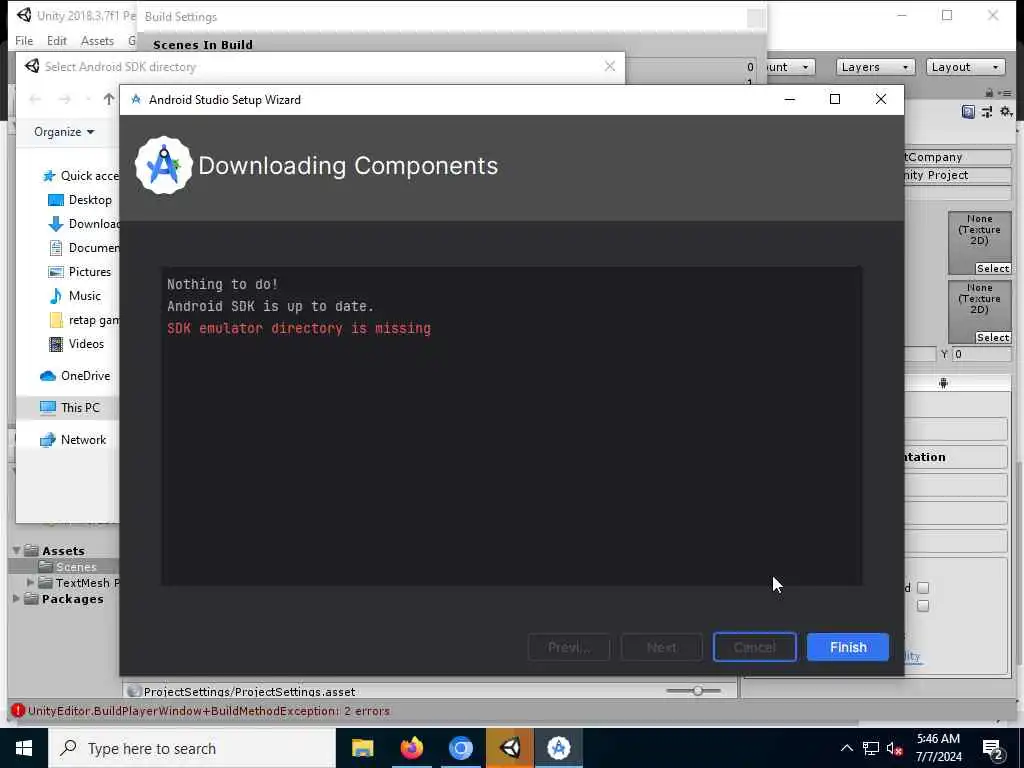
Task: Open the Layout dropdown in Unity
Action: (x=965, y=67)
